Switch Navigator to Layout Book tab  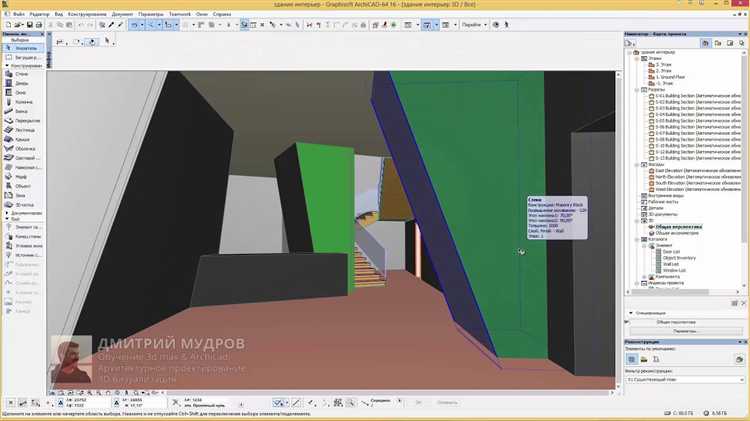point(730,44)
